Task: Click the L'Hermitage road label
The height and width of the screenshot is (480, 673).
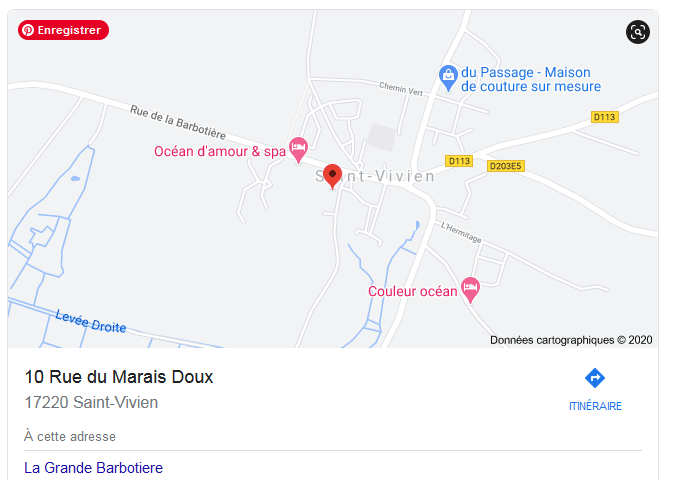Action: tap(461, 232)
